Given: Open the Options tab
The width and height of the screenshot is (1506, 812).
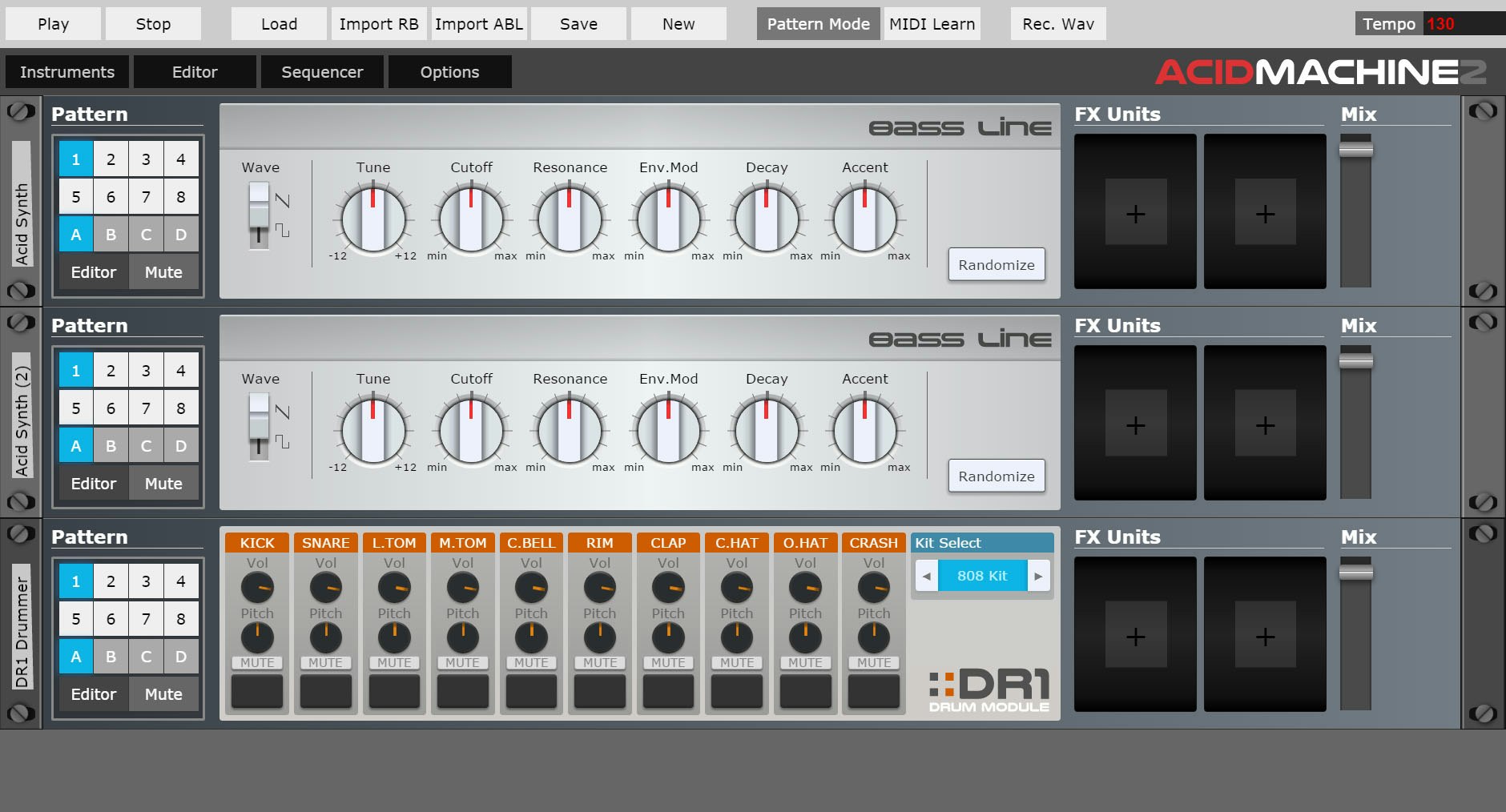Looking at the screenshot, I should [x=449, y=71].
